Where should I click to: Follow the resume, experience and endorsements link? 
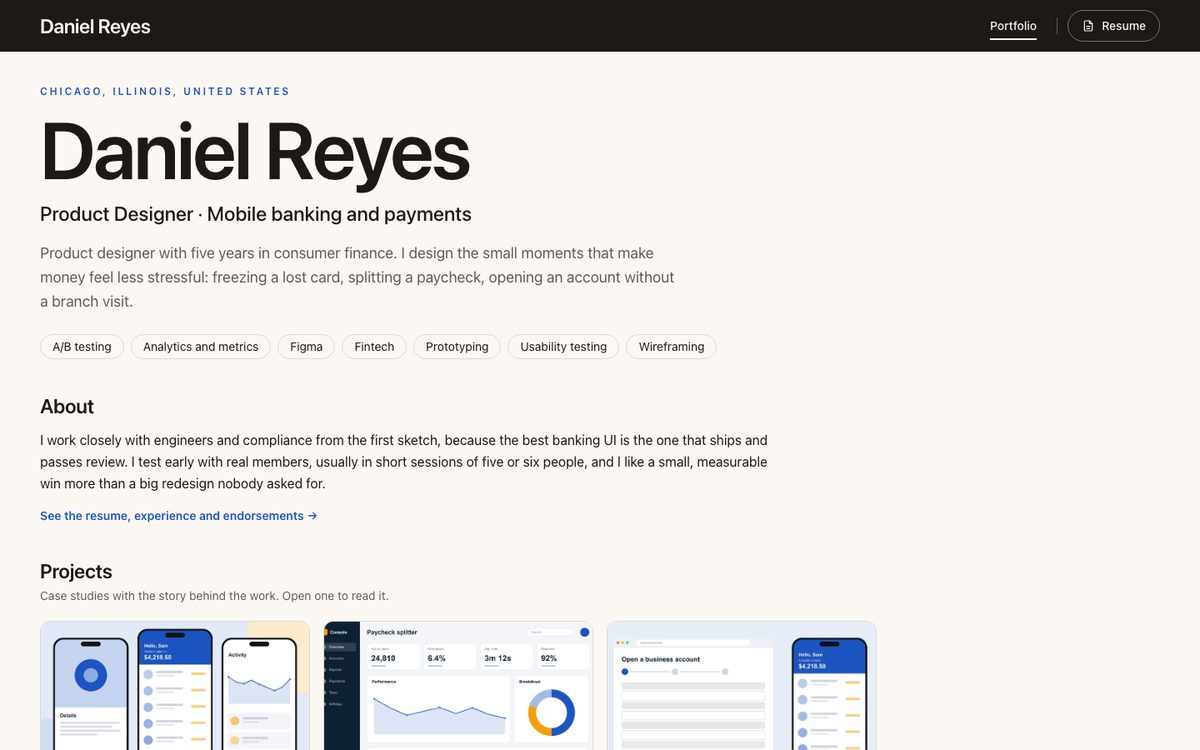click(x=179, y=516)
